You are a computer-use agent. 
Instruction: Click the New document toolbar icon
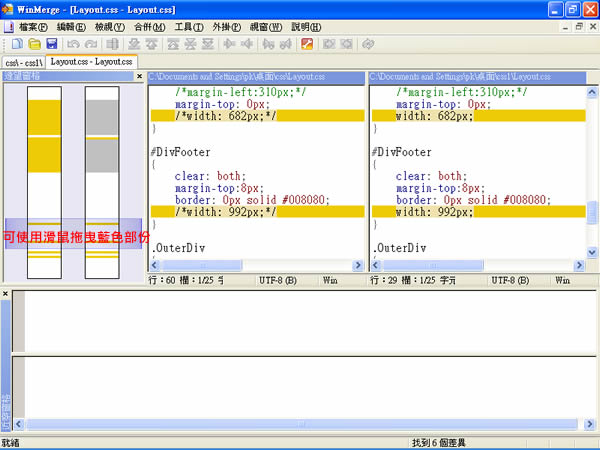tap(18, 44)
